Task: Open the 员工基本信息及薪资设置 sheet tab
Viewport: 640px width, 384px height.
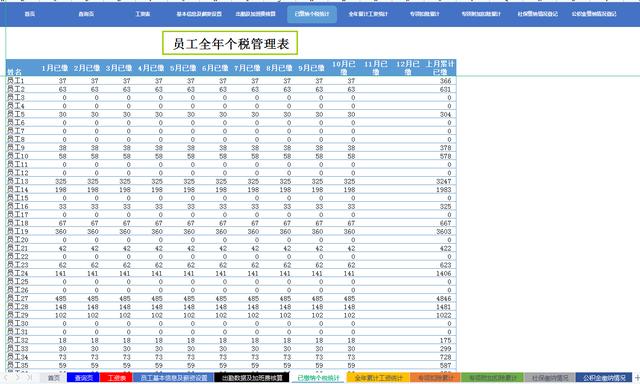Action: (x=174, y=378)
